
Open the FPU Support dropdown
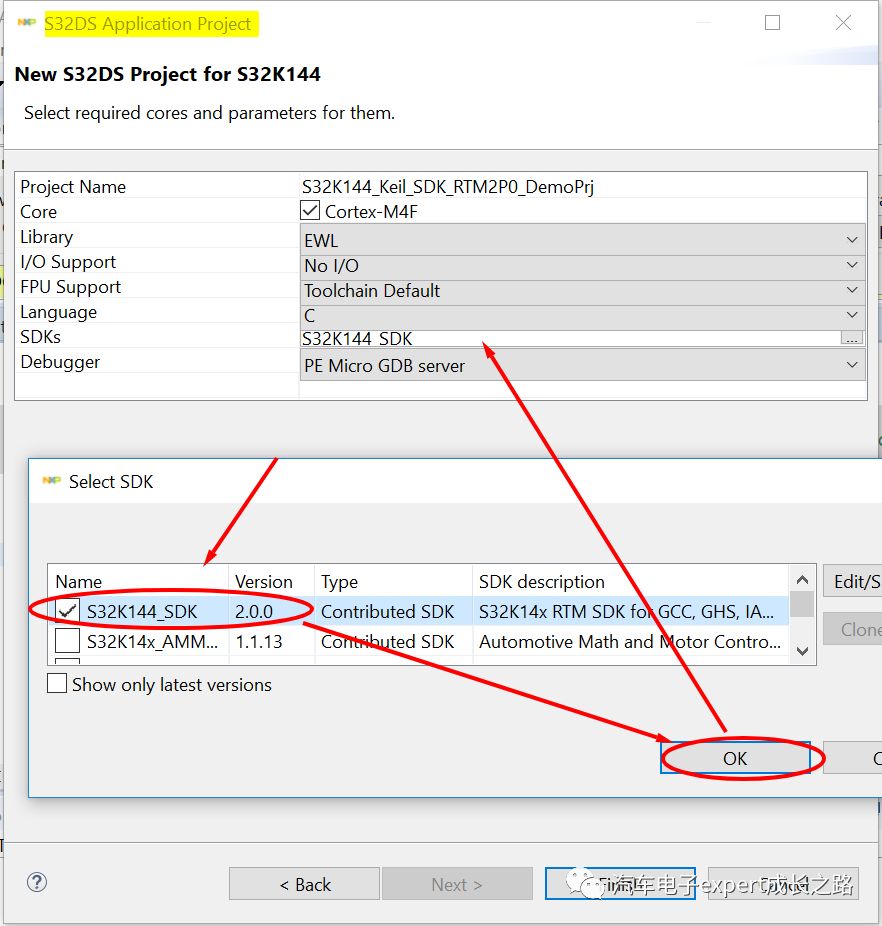850,289
